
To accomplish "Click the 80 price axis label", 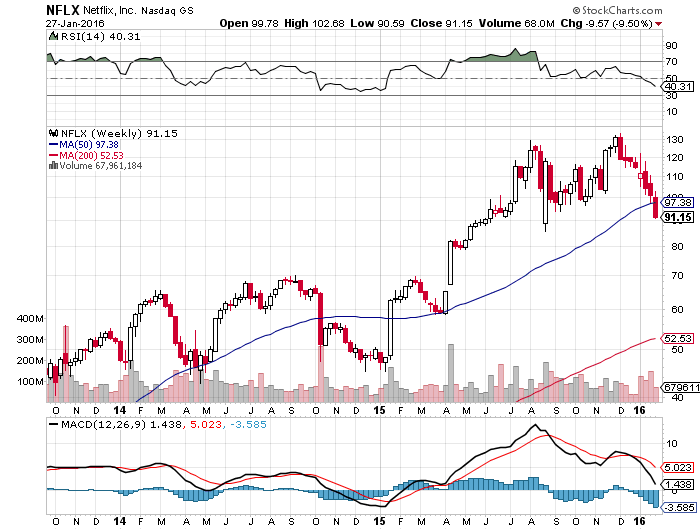I will click(677, 246).
